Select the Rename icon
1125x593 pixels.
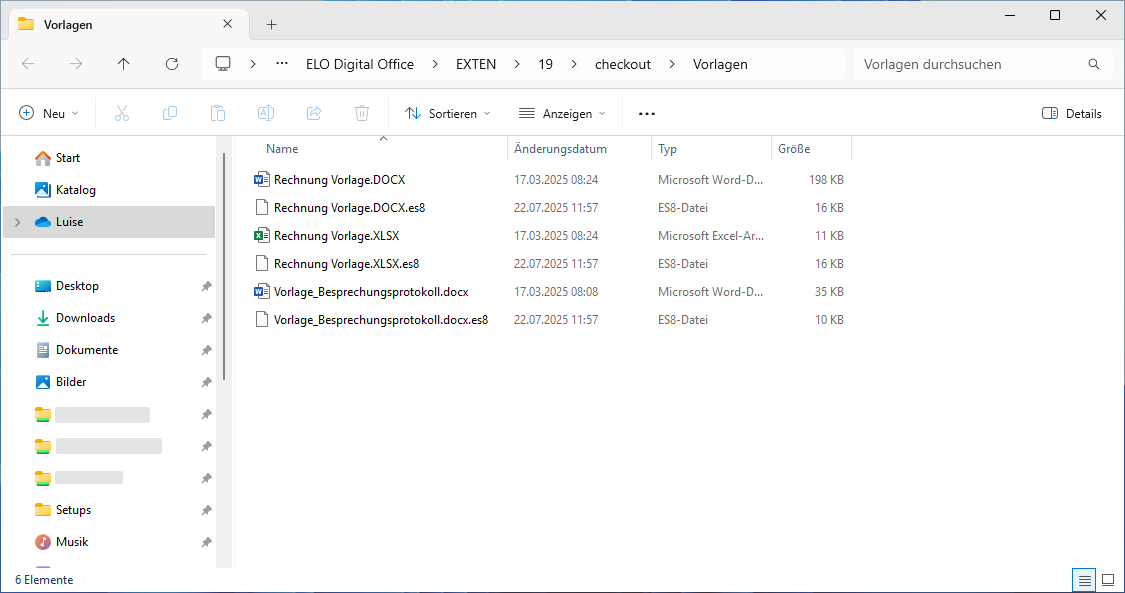[266, 113]
